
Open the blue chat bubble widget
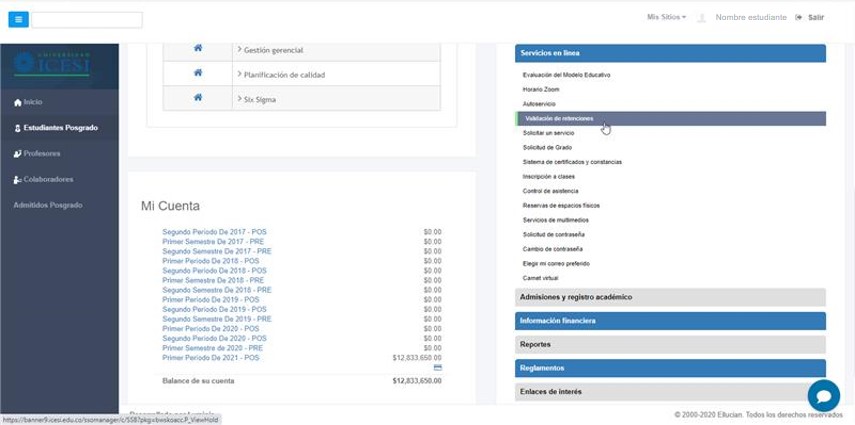point(823,396)
